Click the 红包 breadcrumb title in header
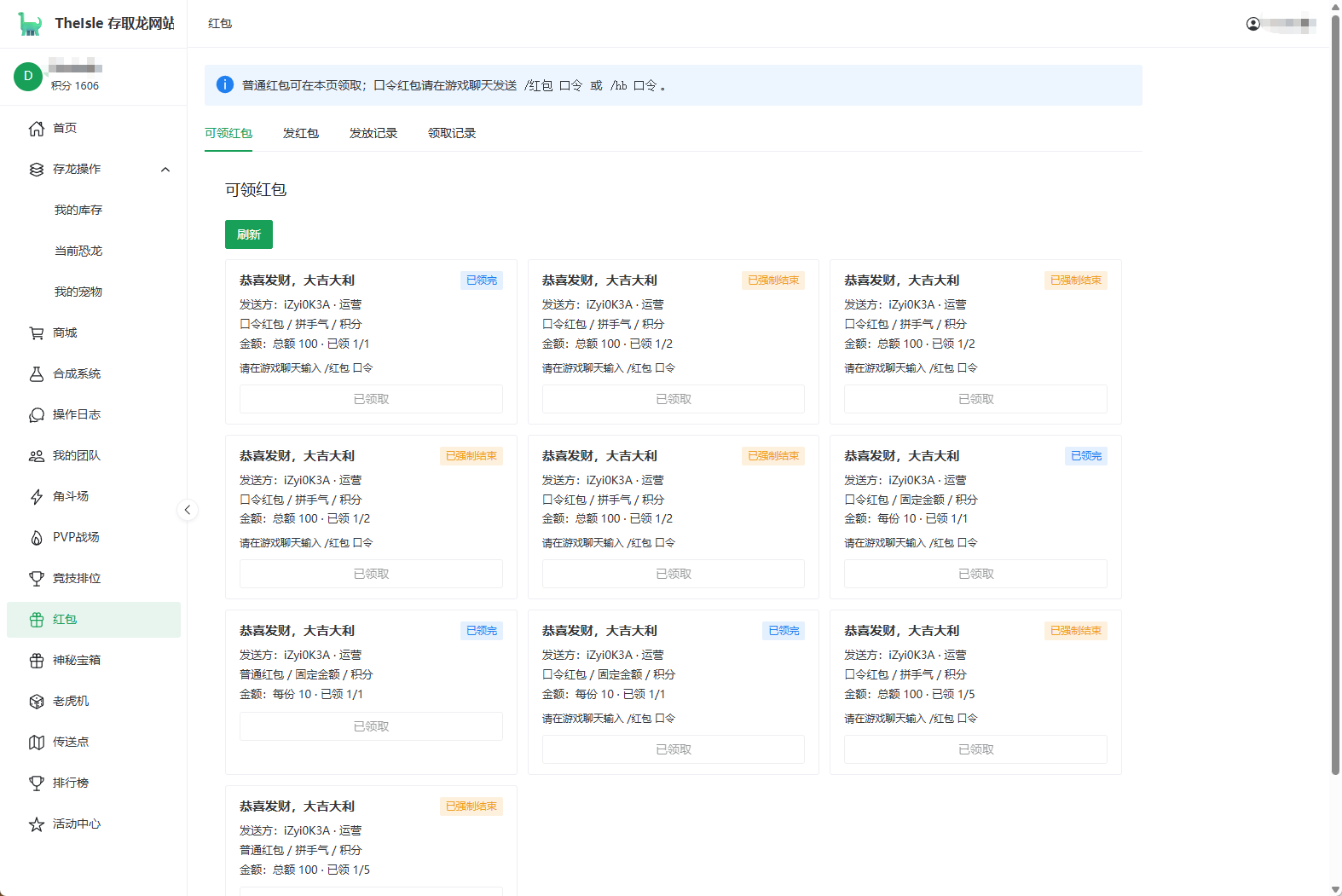The width and height of the screenshot is (1342, 896). 220,24
